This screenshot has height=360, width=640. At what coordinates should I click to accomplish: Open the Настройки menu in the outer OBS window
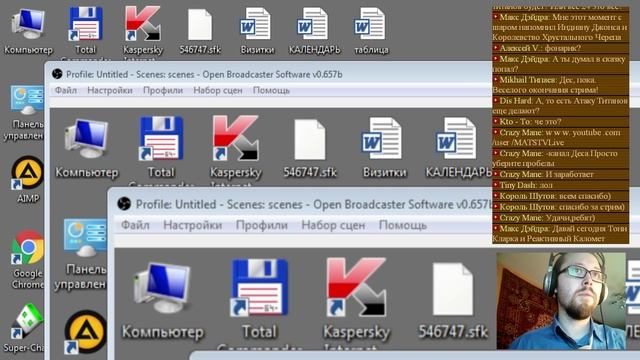click(110, 90)
